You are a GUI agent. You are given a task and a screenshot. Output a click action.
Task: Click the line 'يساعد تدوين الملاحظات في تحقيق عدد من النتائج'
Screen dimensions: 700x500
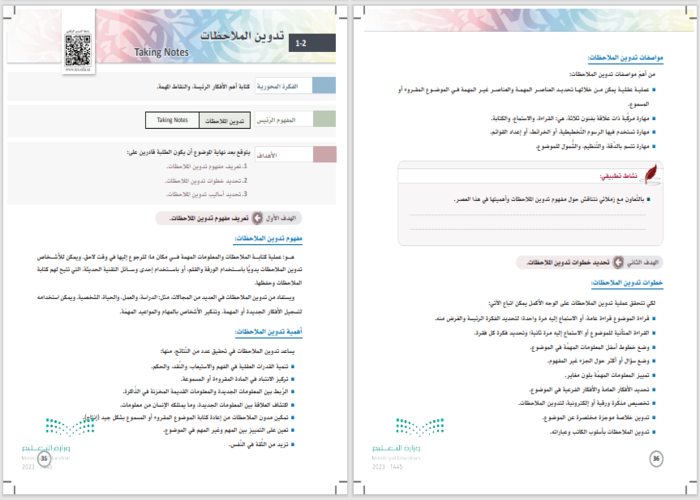pyautogui.click(x=228, y=351)
